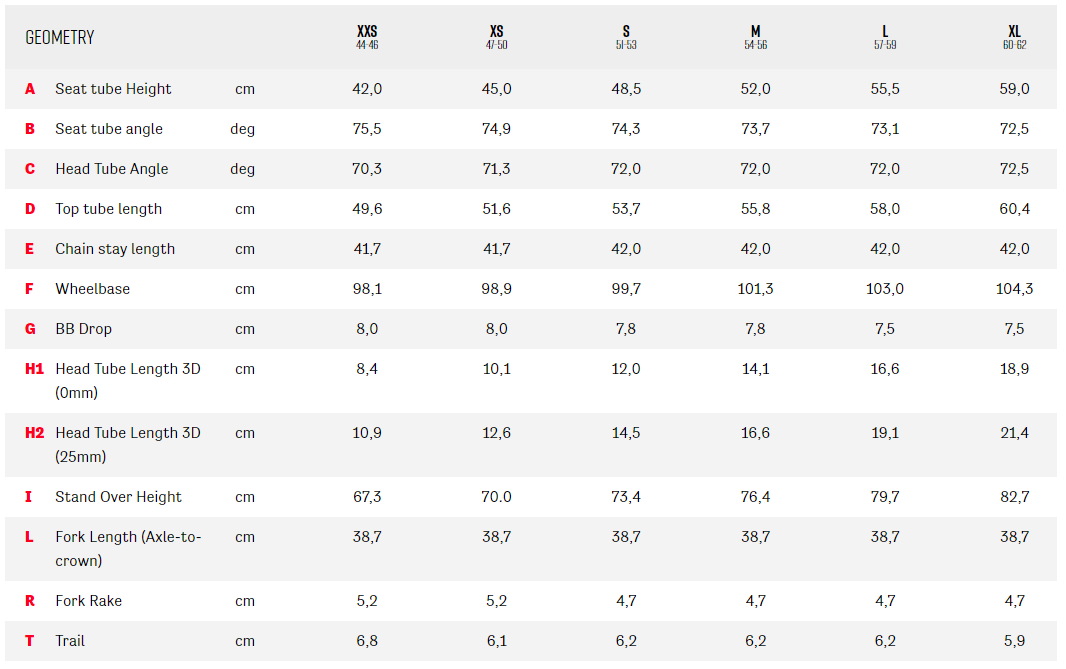Select the Head Tube Angle row label
1066x669 pixels.
tap(112, 169)
